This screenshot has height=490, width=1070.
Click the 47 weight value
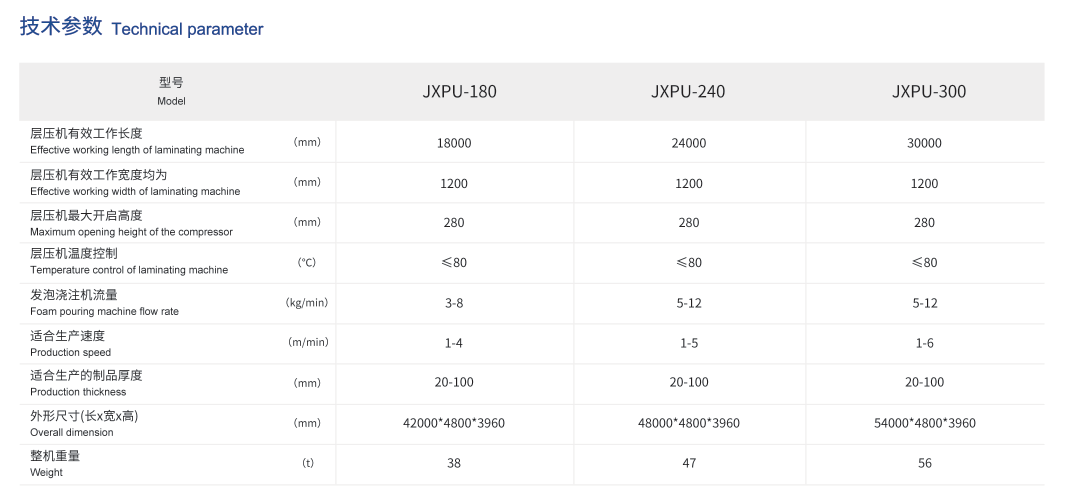point(689,463)
